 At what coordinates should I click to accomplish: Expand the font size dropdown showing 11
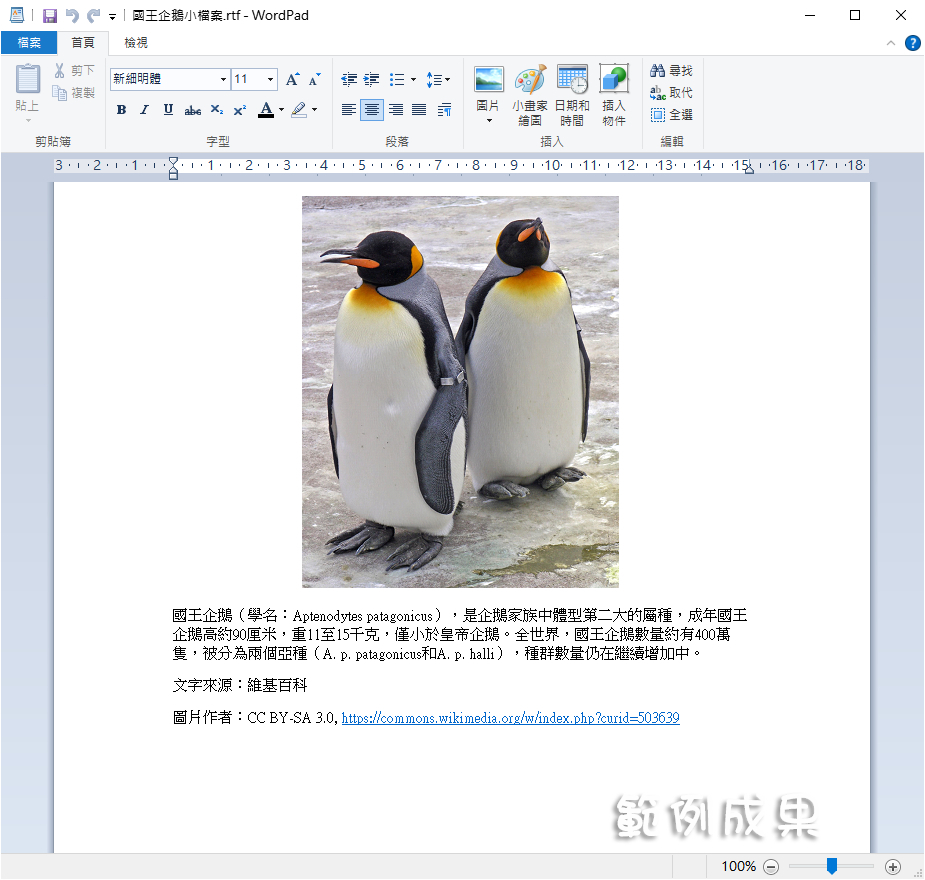pyautogui.click(x=270, y=79)
